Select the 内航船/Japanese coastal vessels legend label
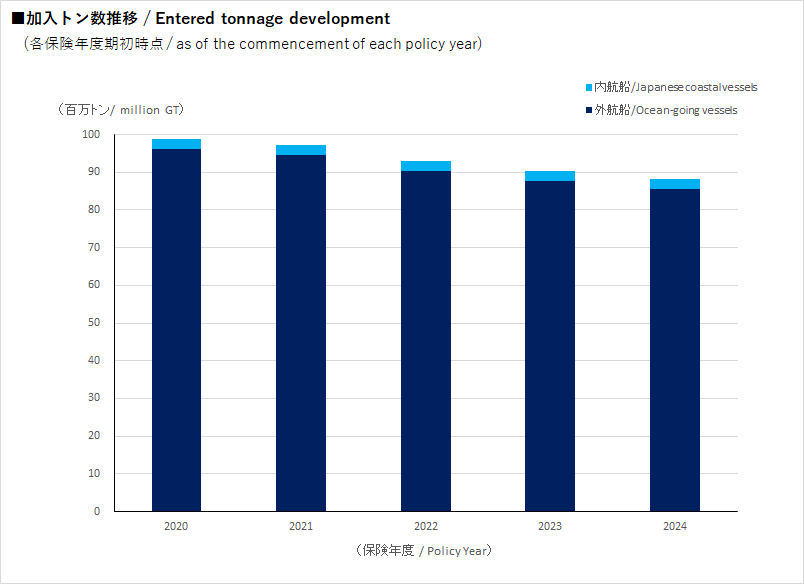 [x=676, y=87]
